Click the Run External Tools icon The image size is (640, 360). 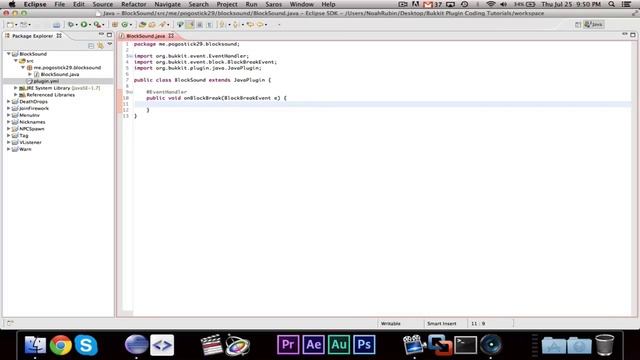[x=97, y=24]
